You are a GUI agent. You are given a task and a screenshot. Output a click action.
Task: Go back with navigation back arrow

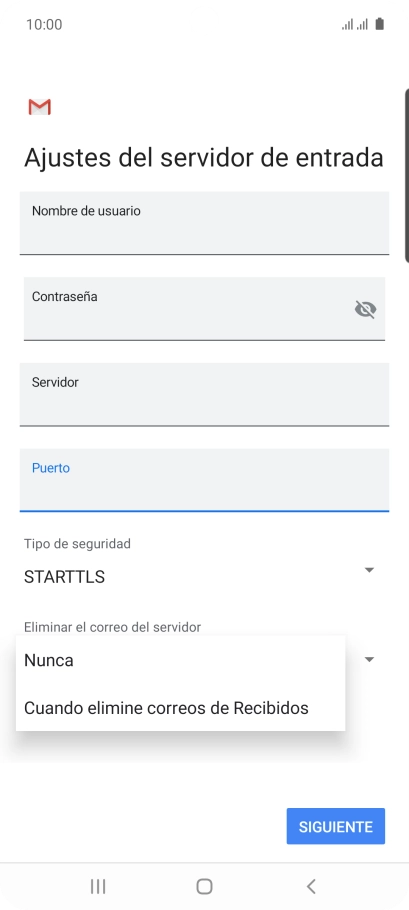click(311, 886)
